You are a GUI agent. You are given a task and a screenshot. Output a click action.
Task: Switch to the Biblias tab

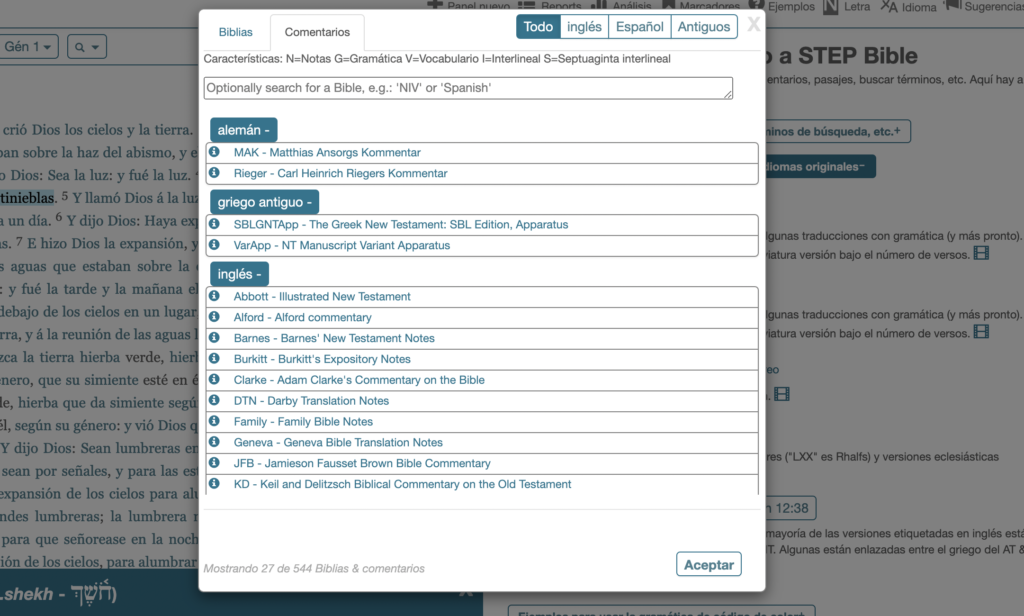pos(236,31)
